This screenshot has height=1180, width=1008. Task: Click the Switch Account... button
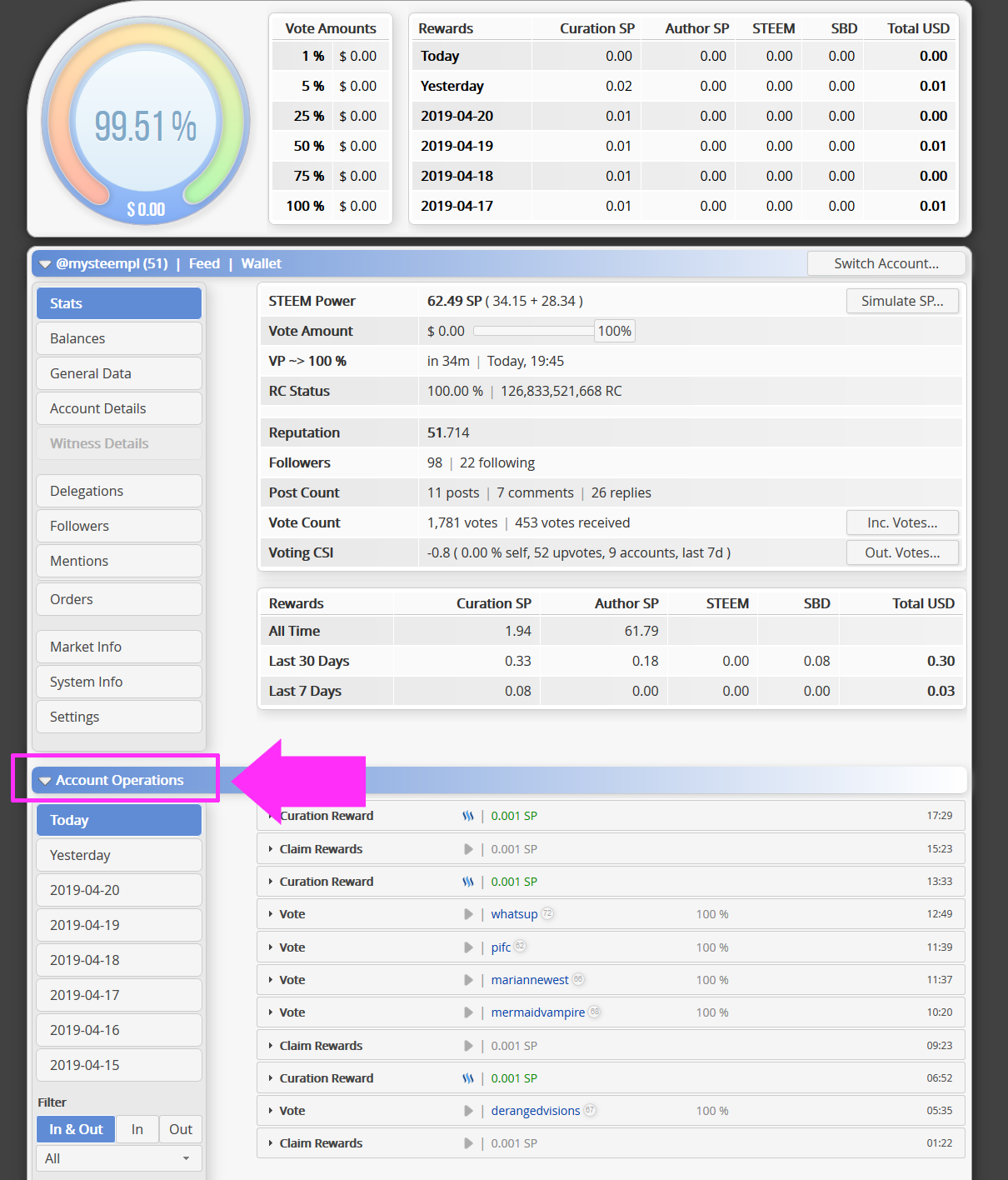(x=886, y=263)
